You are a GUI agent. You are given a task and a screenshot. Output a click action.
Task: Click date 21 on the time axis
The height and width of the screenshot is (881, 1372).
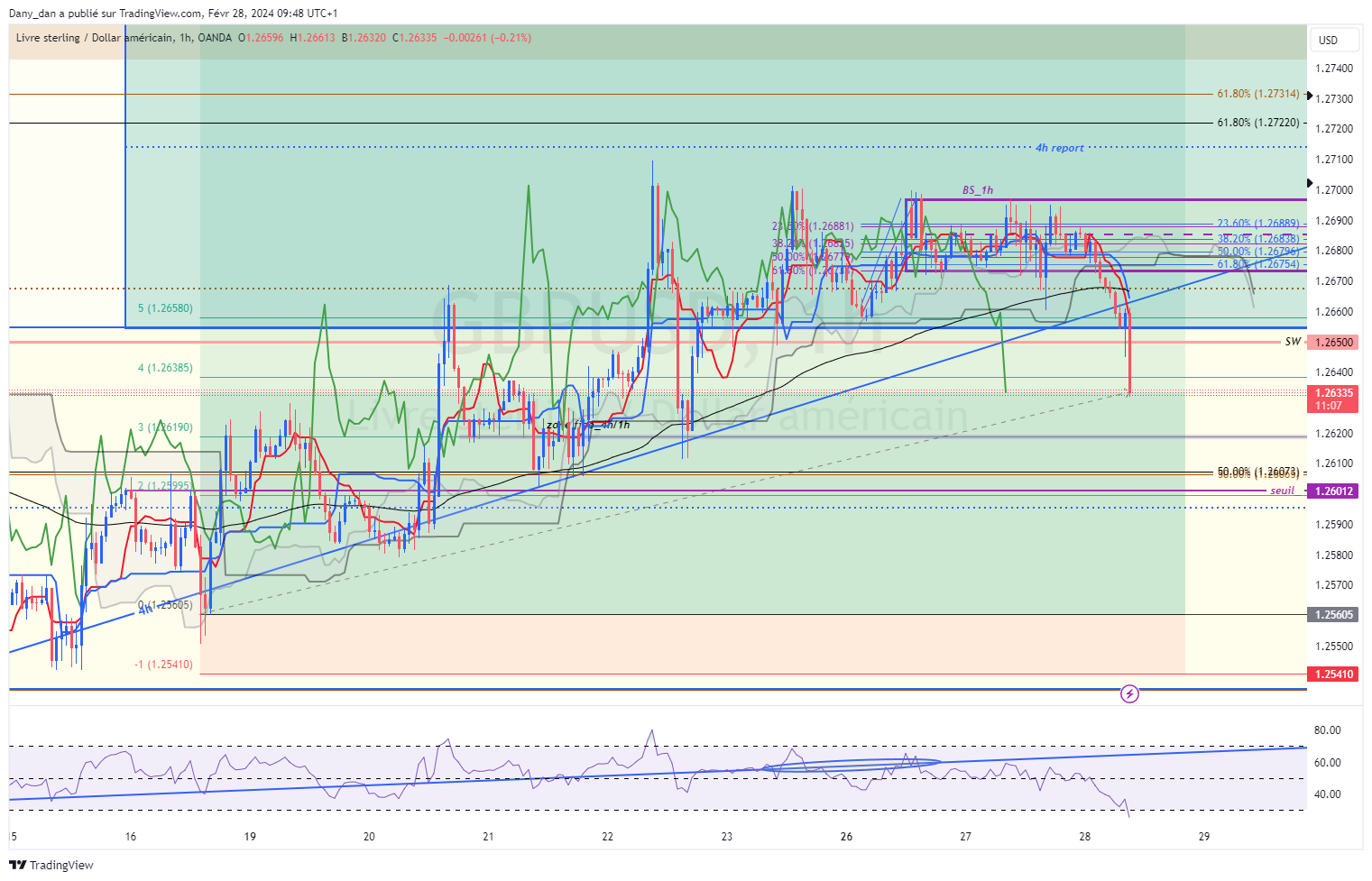[x=488, y=837]
